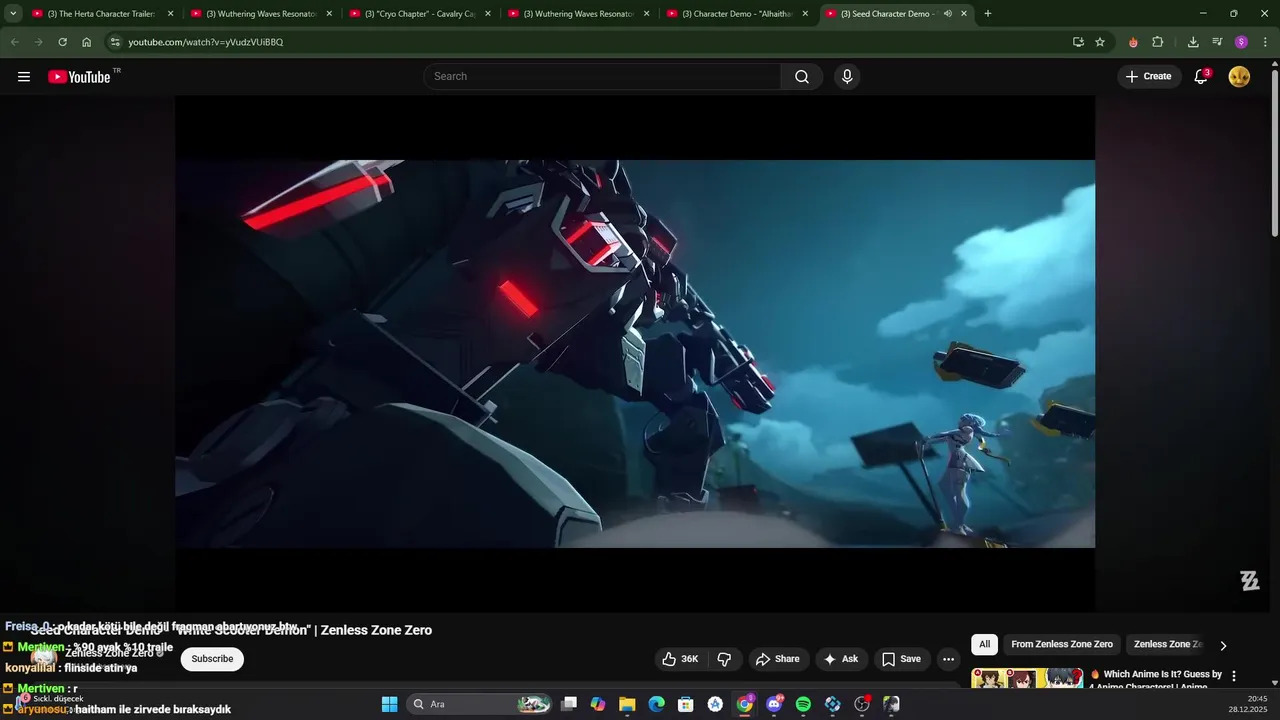Expand the Chrome tab search dropdown

point(13,14)
